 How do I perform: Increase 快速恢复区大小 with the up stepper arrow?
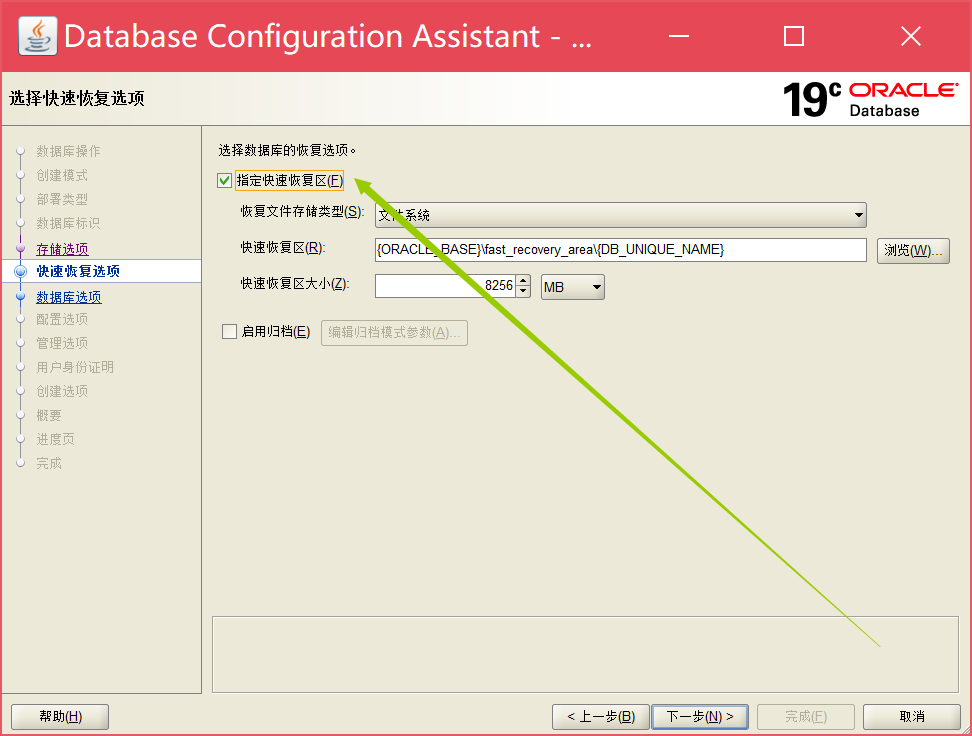(522, 281)
